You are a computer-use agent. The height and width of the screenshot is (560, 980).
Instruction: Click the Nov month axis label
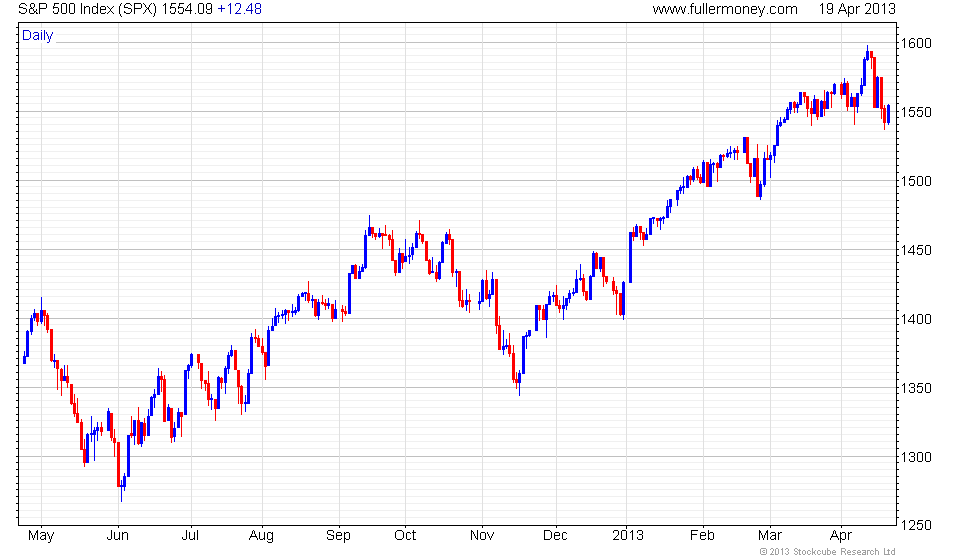point(482,536)
